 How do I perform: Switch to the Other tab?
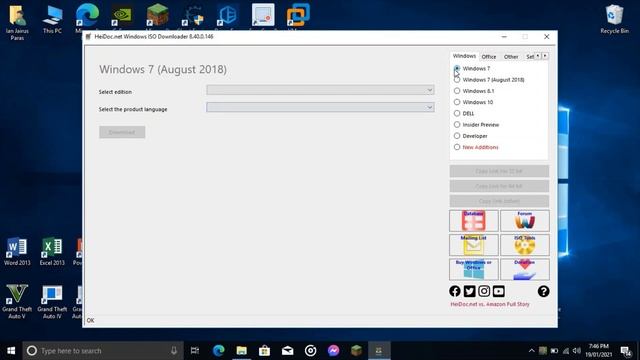[511, 57]
